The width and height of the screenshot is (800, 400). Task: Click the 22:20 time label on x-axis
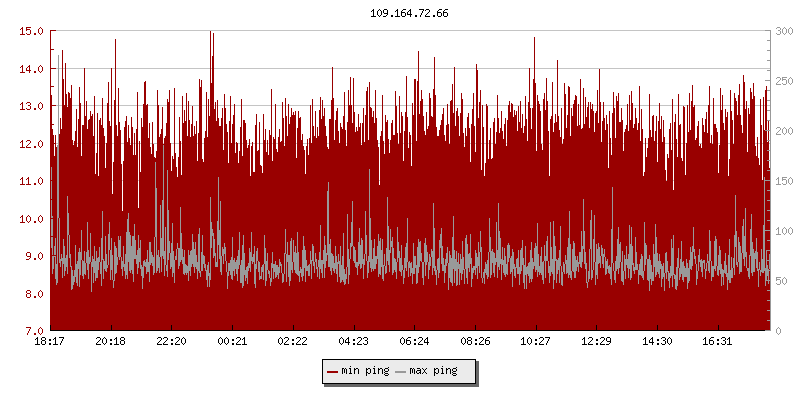coord(171,341)
